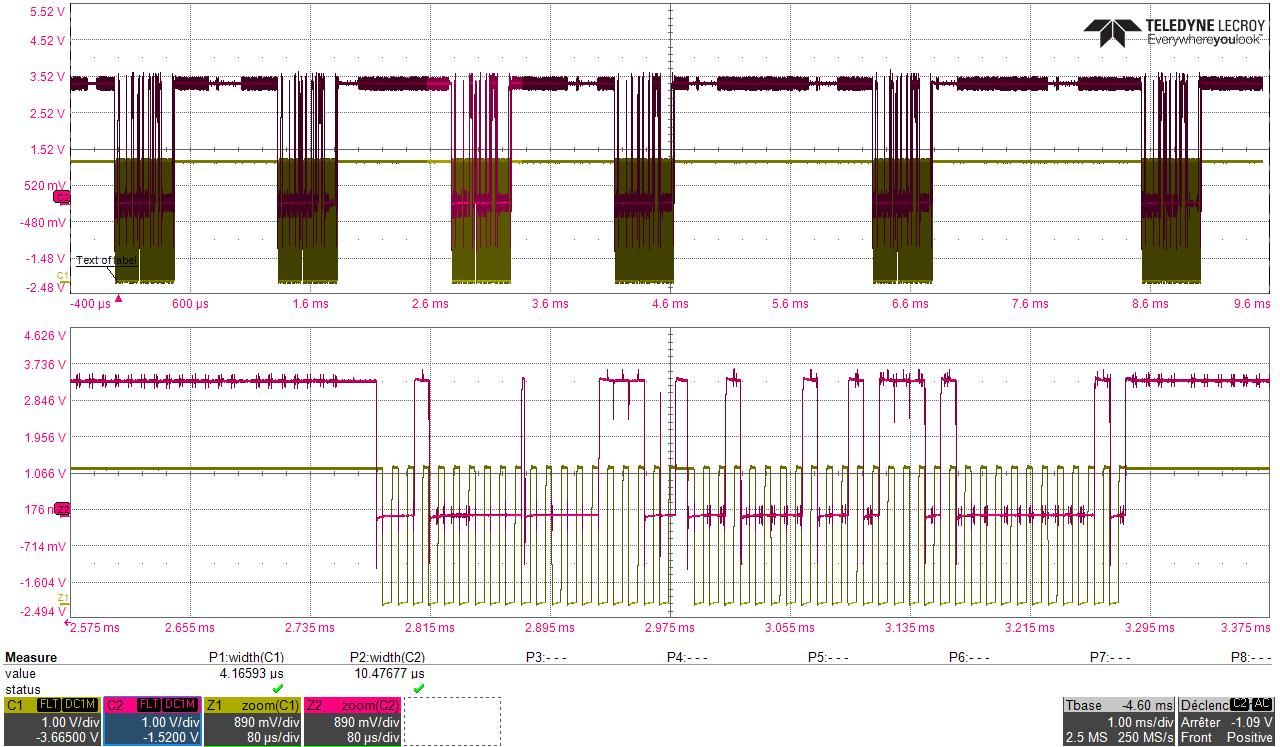The width and height of the screenshot is (1280, 747).
Task: Select the P2:width(C2) measurement
Action: coord(387,657)
